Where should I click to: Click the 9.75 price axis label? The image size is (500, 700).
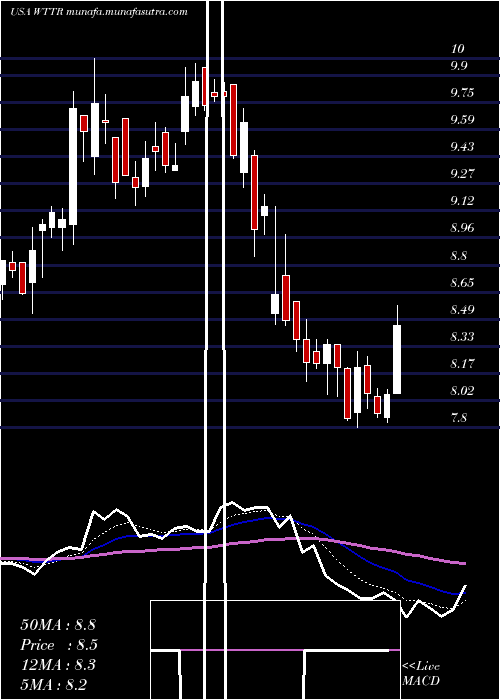coord(462,93)
